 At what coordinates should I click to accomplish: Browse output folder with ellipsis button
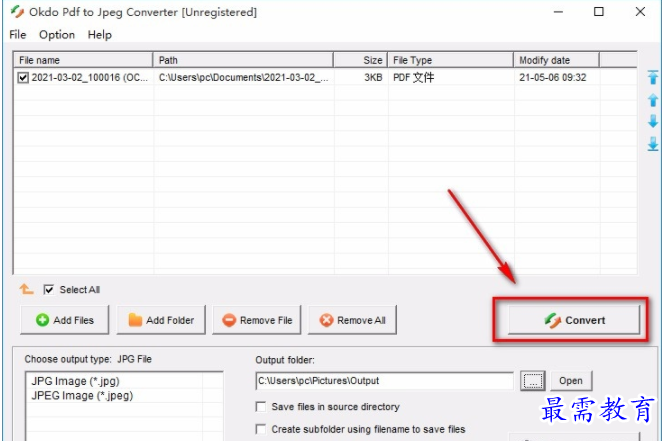click(x=533, y=381)
